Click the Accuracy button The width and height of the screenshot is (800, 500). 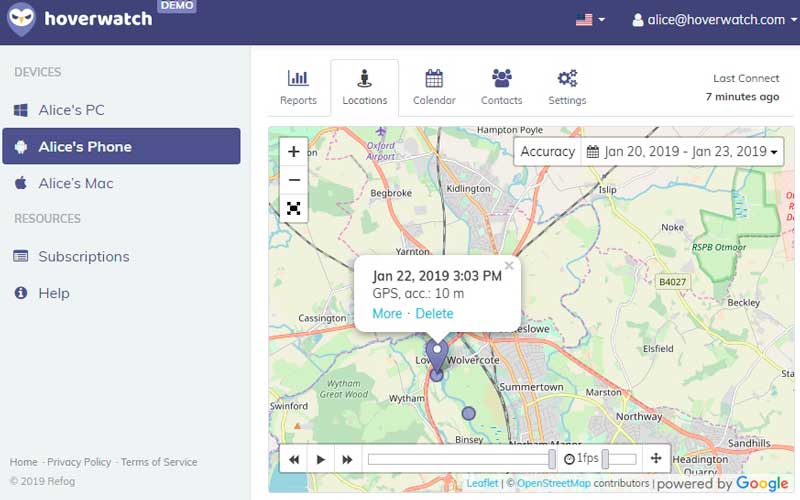tap(547, 152)
